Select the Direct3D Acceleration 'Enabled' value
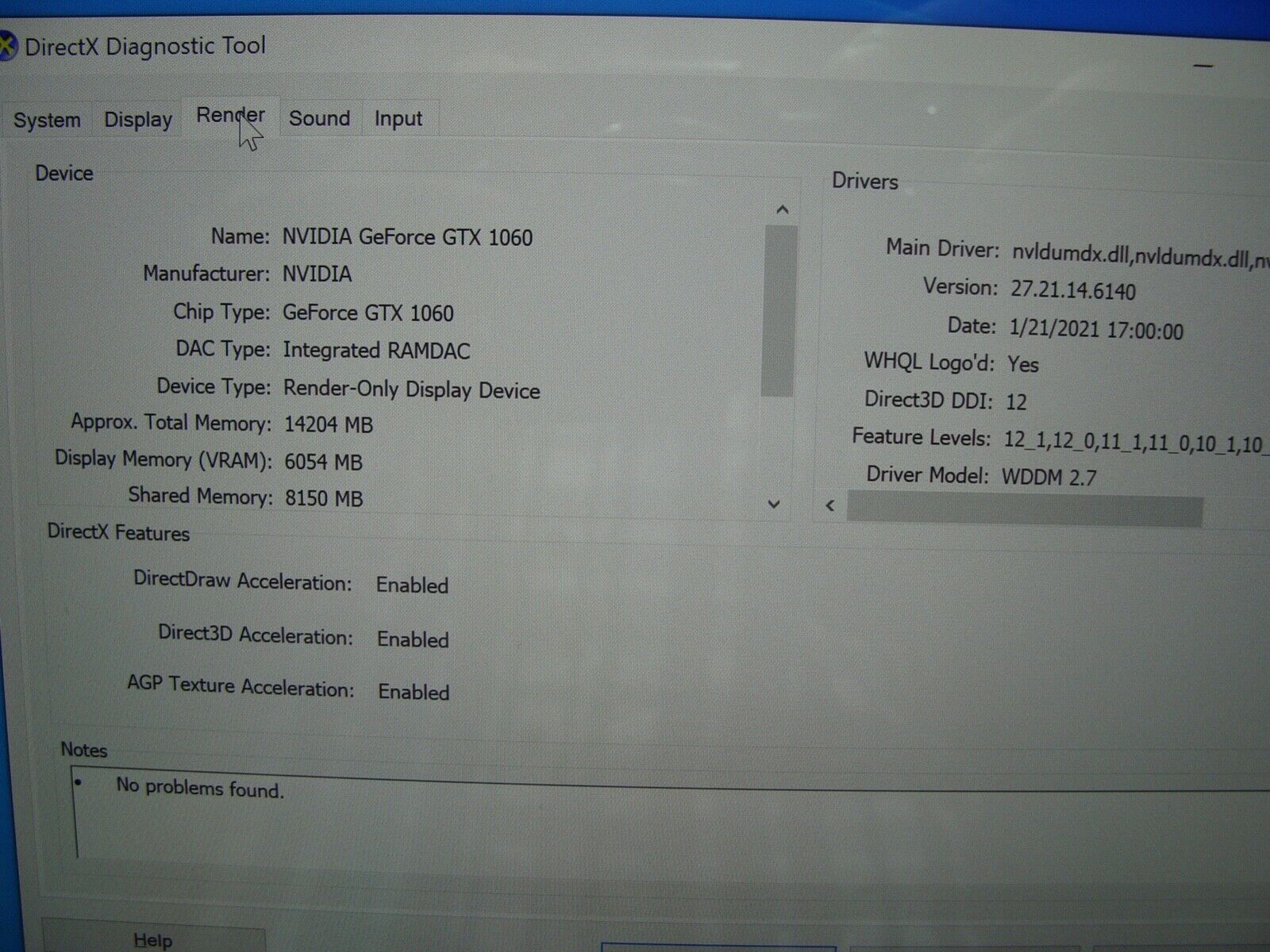This screenshot has width=1270, height=952. [x=413, y=639]
